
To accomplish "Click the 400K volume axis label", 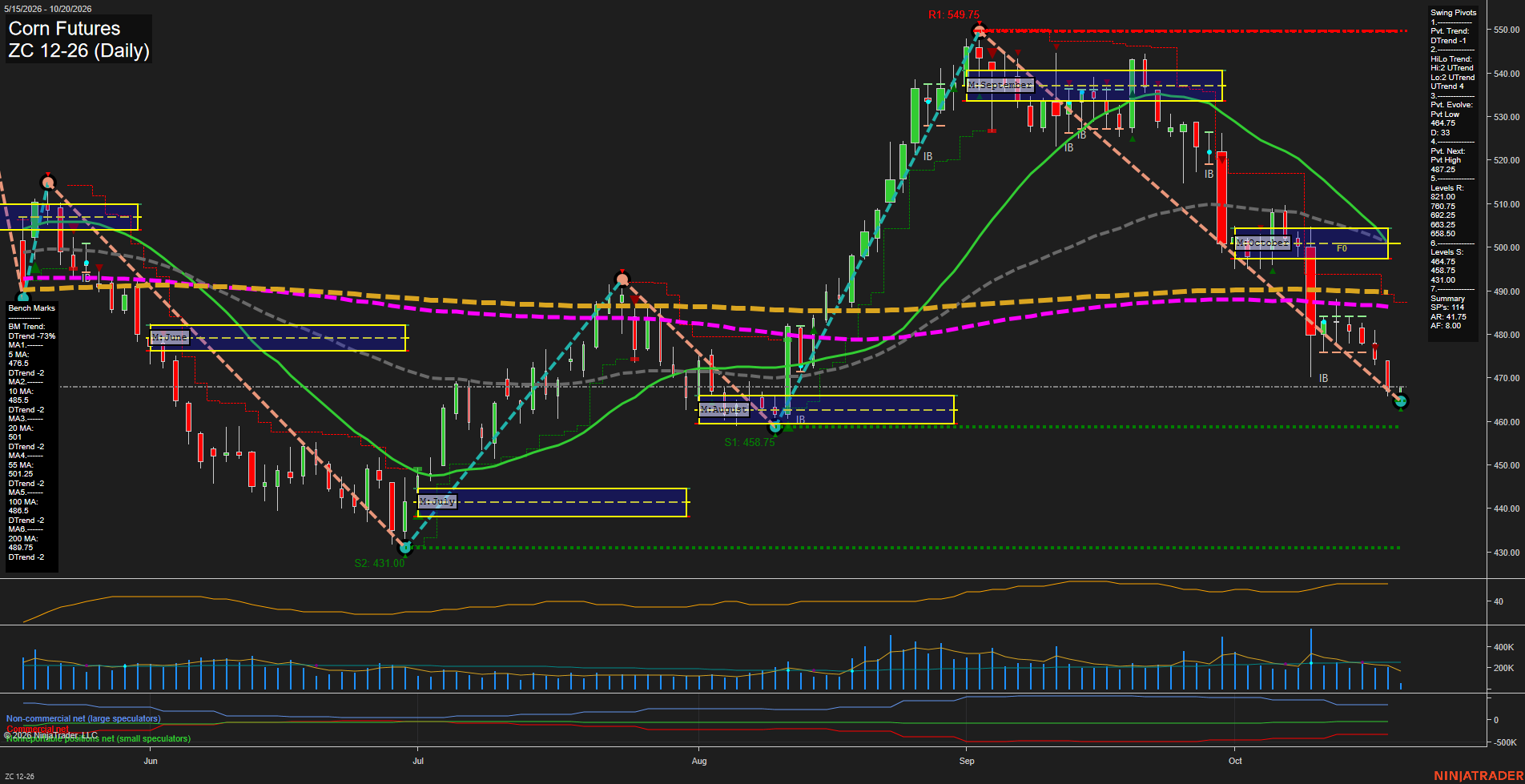I will point(1503,647).
